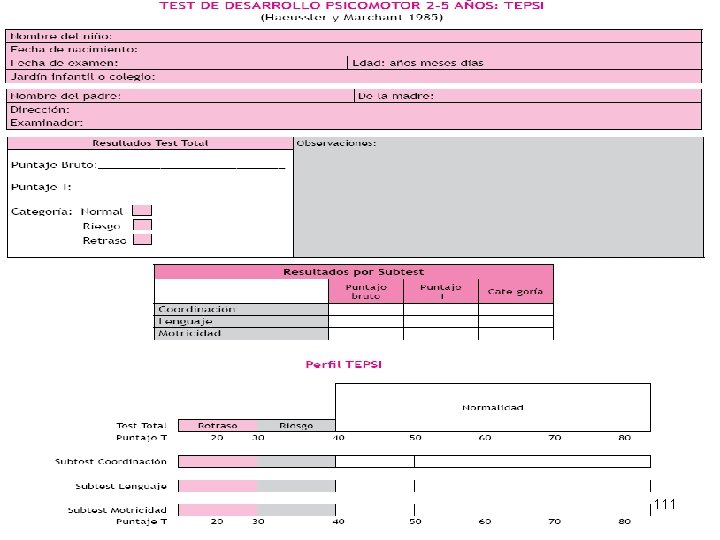
Task: Click the pink segment of Subtest Lenguaje bar
Action: [218, 486]
